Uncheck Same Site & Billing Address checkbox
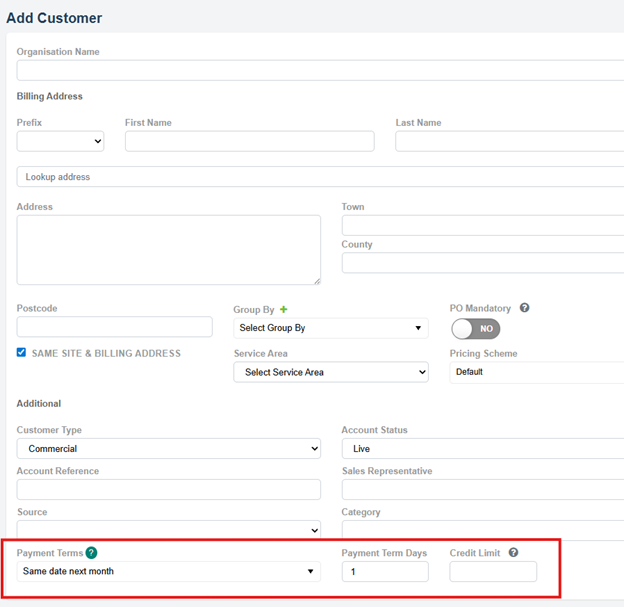Image resolution: width=624 pixels, height=607 pixels. click(22, 353)
